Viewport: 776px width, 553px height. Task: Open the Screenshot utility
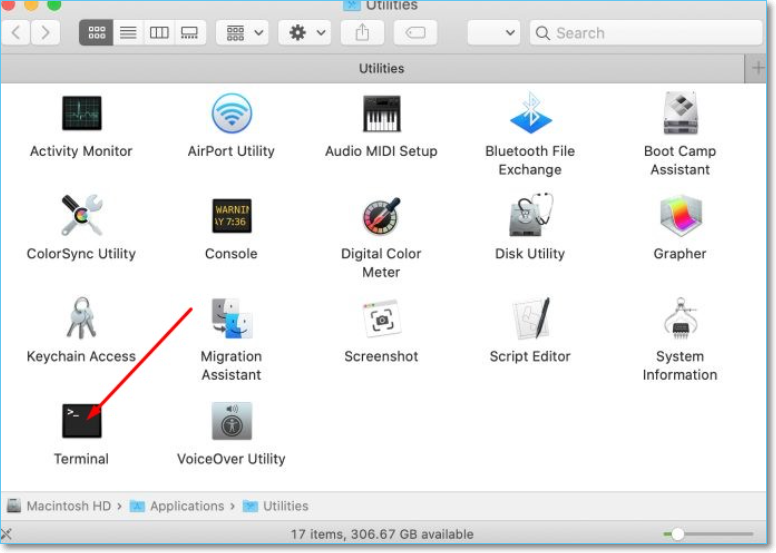pyautogui.click(x=381, y=319)
